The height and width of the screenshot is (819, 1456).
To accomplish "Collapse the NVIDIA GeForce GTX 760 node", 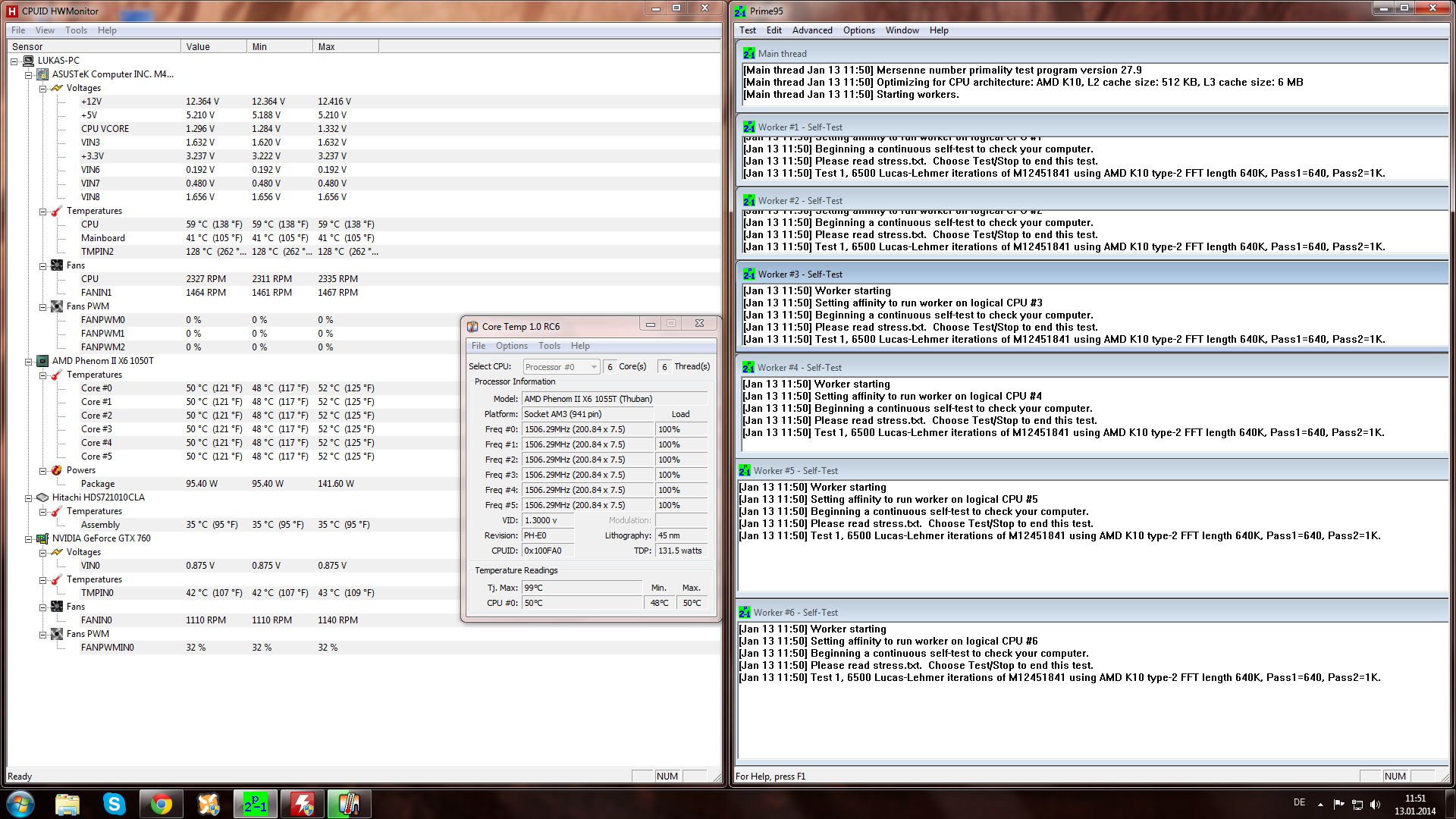I will [29, 539].
